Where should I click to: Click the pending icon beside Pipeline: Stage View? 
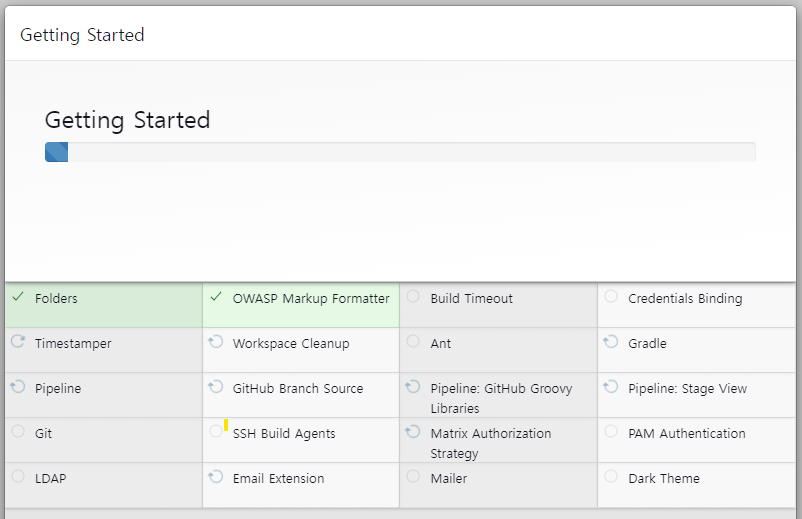tap(611, 386)
